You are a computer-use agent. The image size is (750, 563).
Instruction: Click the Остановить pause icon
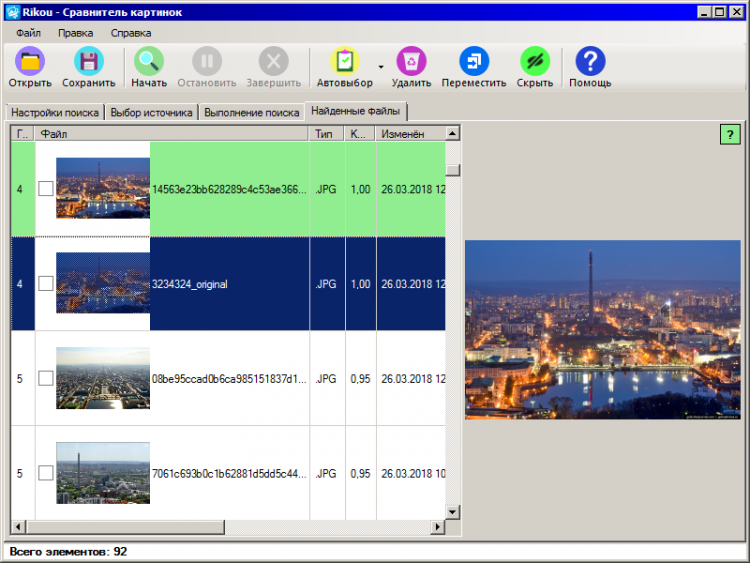(x=207, y=61)
